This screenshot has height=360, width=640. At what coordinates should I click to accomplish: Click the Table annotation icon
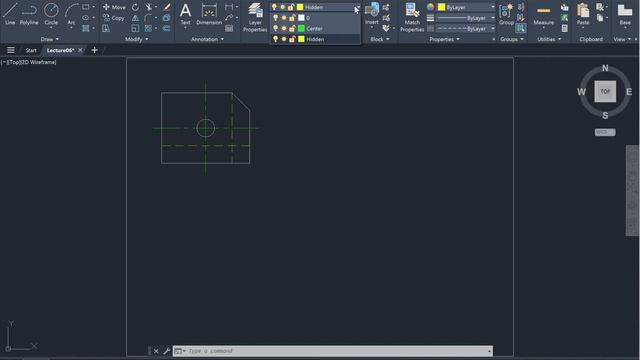(229, 28)
